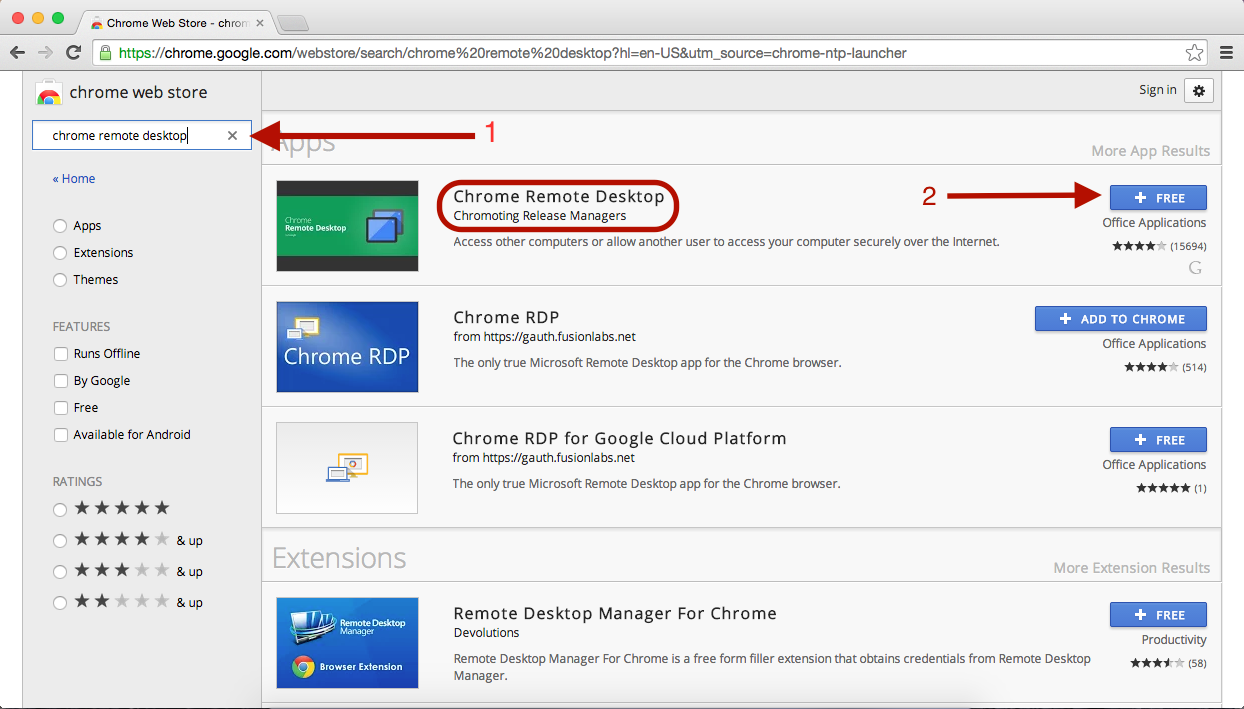Select the four stars & up filter
Viewport: 1244px width, 709px height.
tap(60, 541)
